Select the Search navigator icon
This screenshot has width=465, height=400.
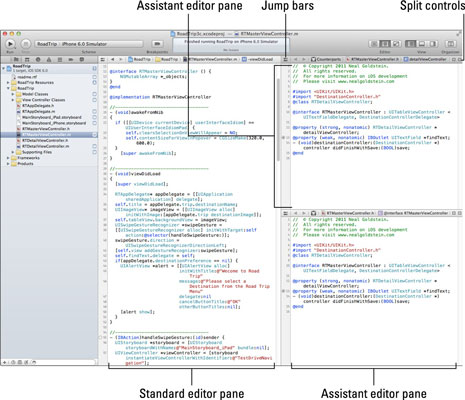pyautogui.click(x=38, y=59)
